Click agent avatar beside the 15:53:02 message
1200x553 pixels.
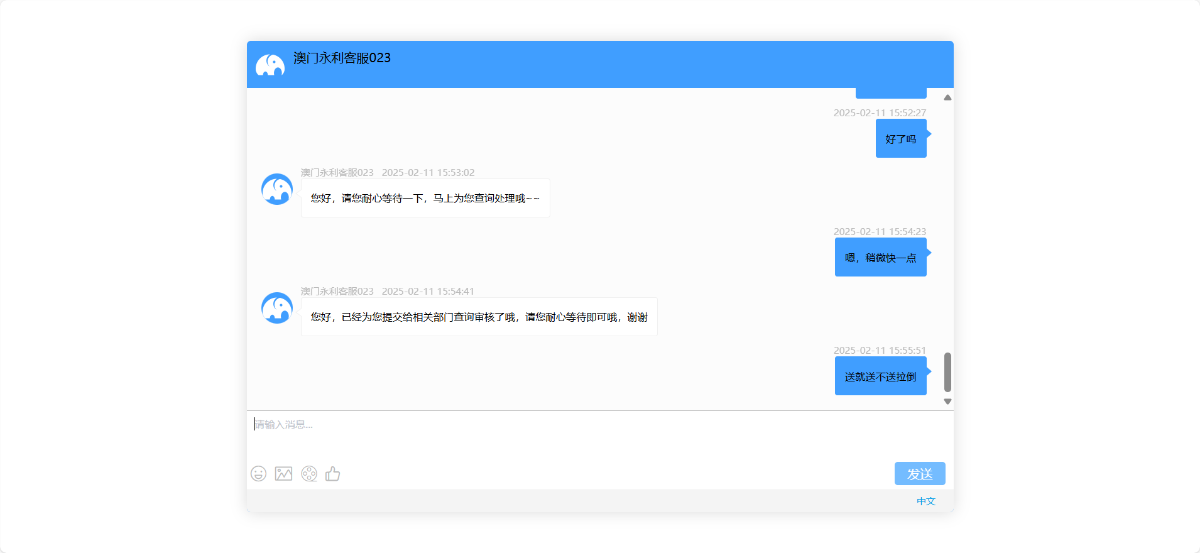(x=277, y=189)
